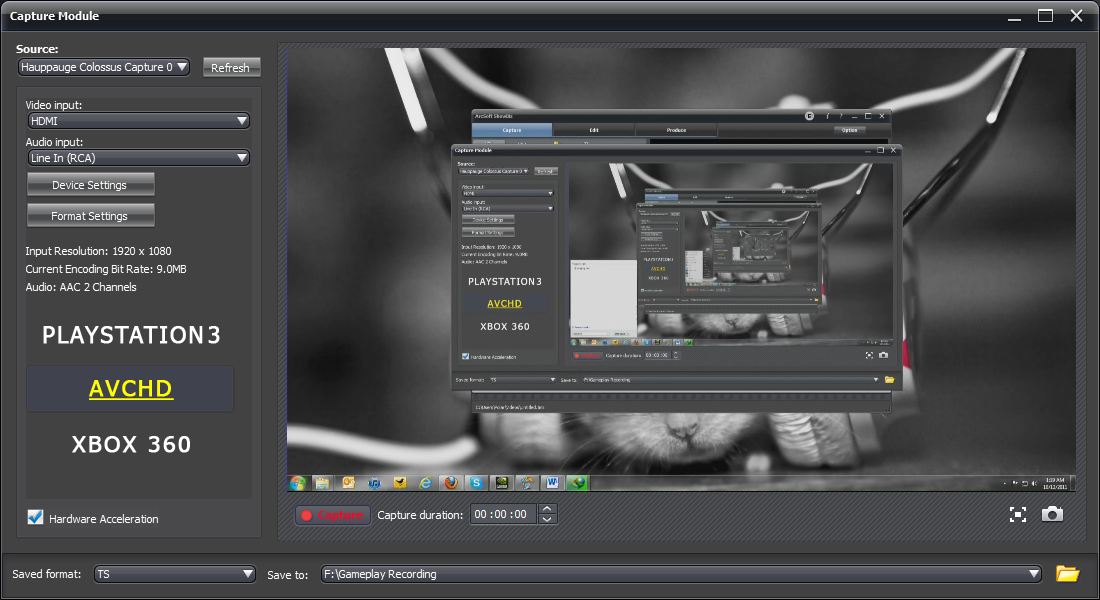Image resolution: width=1100 pixels, height=600 pixels.
Task: Click the Internet Explorer icon in the preview taskbar
Action: [x=425, y=482]
